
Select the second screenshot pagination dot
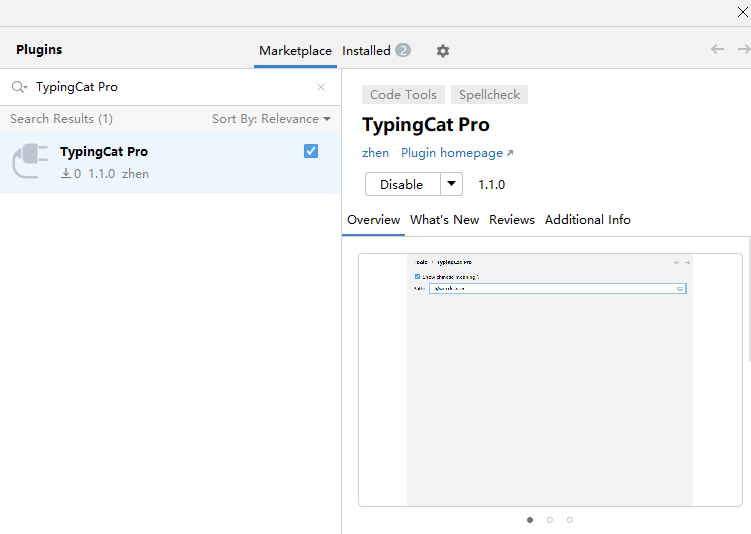(x=550, y=520)
